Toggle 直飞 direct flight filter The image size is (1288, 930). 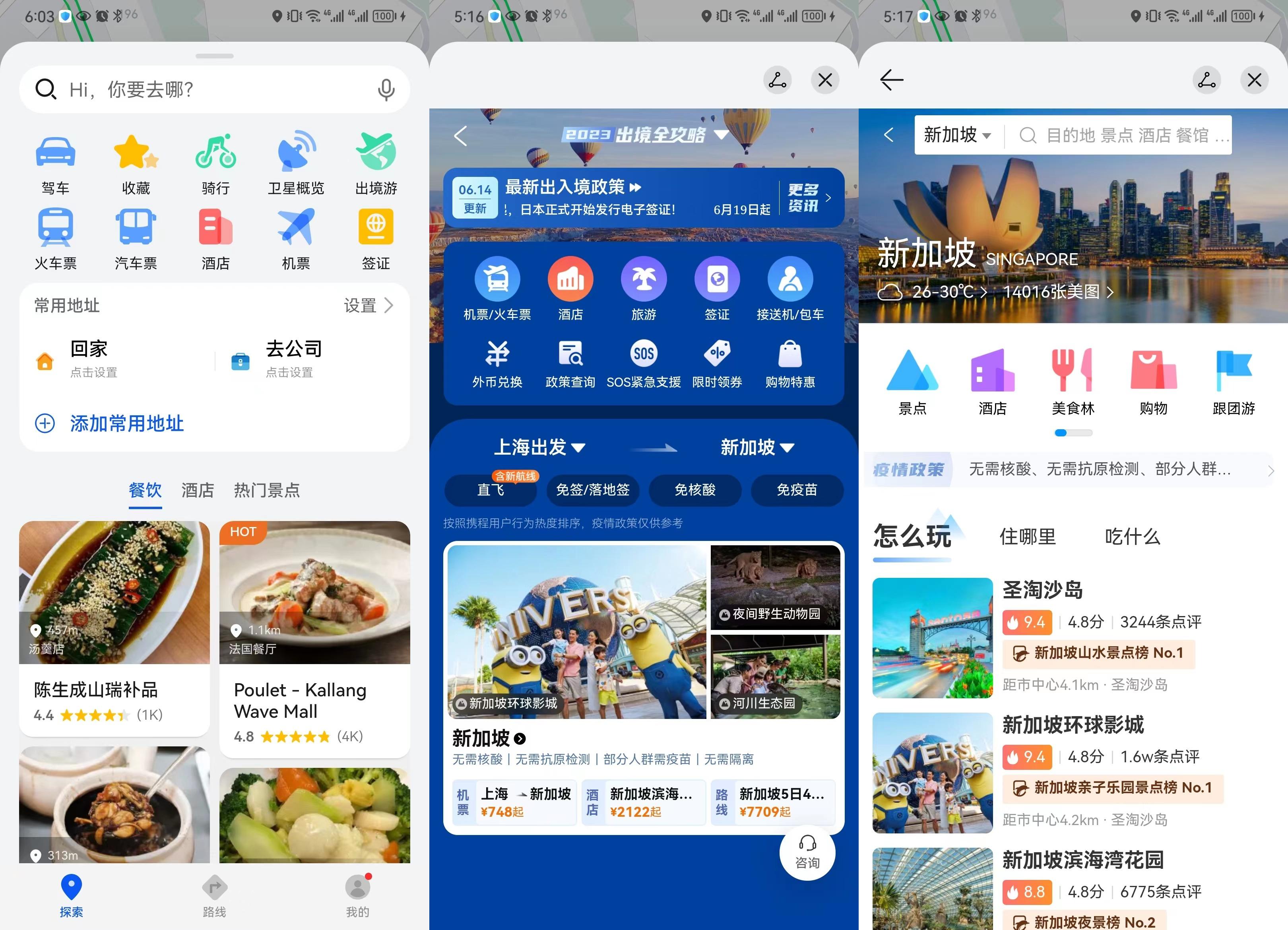(x=491, y=490)
